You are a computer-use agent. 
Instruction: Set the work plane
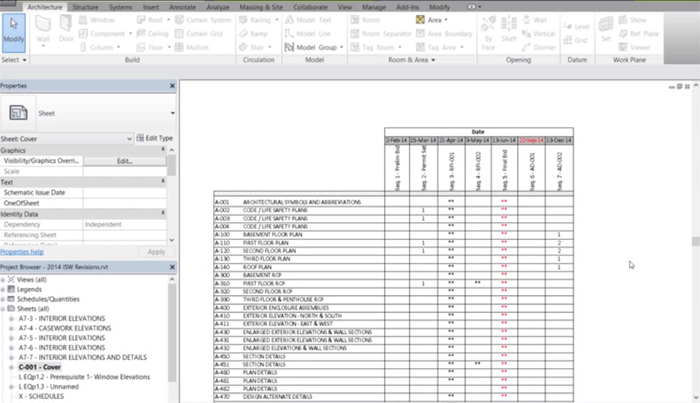(x=605, y=29)
